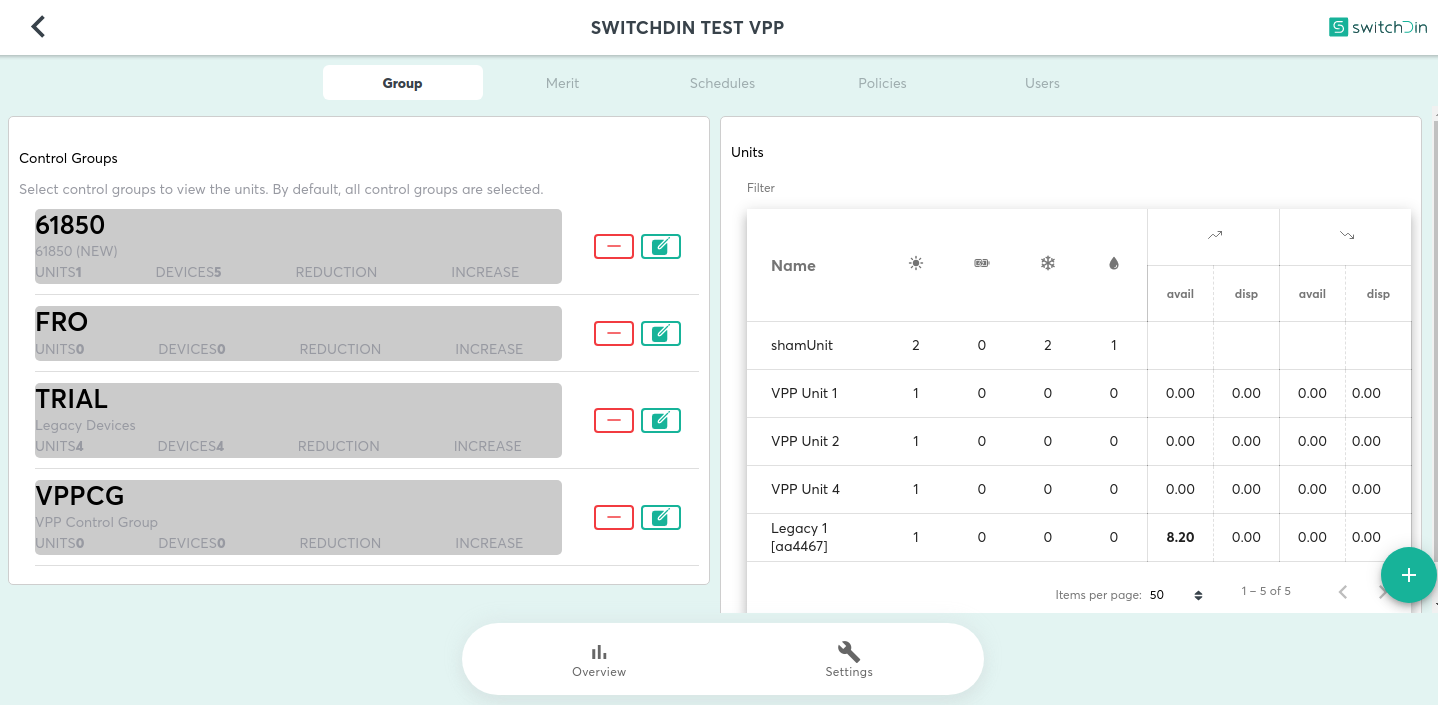
Task: Select the VPPCG control group card
Action: (x=298, y=517)
